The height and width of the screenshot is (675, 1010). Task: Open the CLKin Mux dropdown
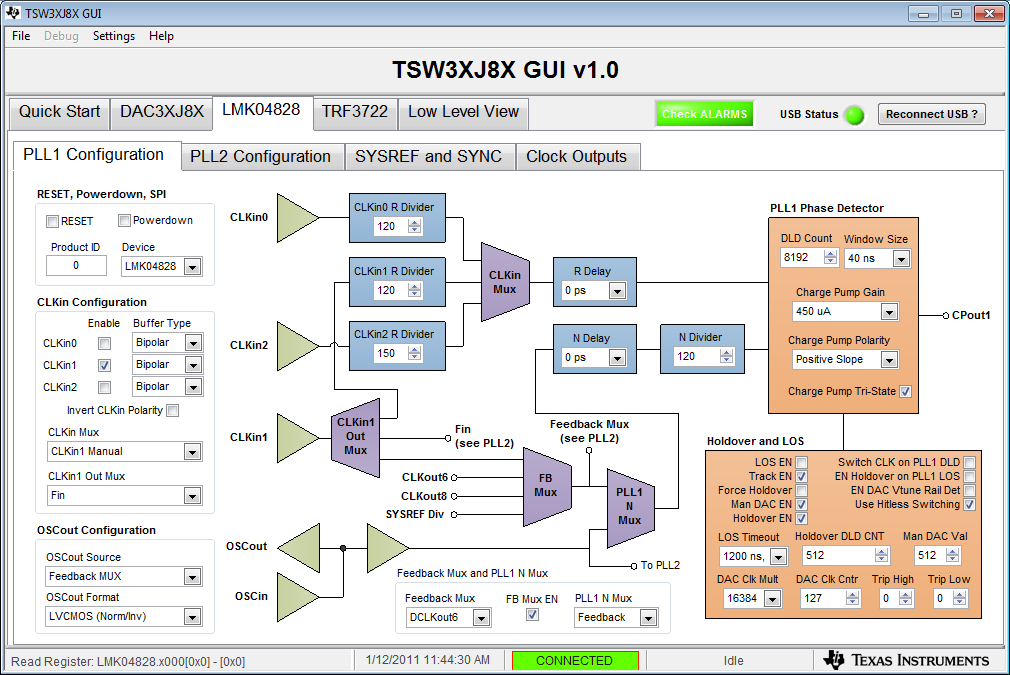click(192, 452)
